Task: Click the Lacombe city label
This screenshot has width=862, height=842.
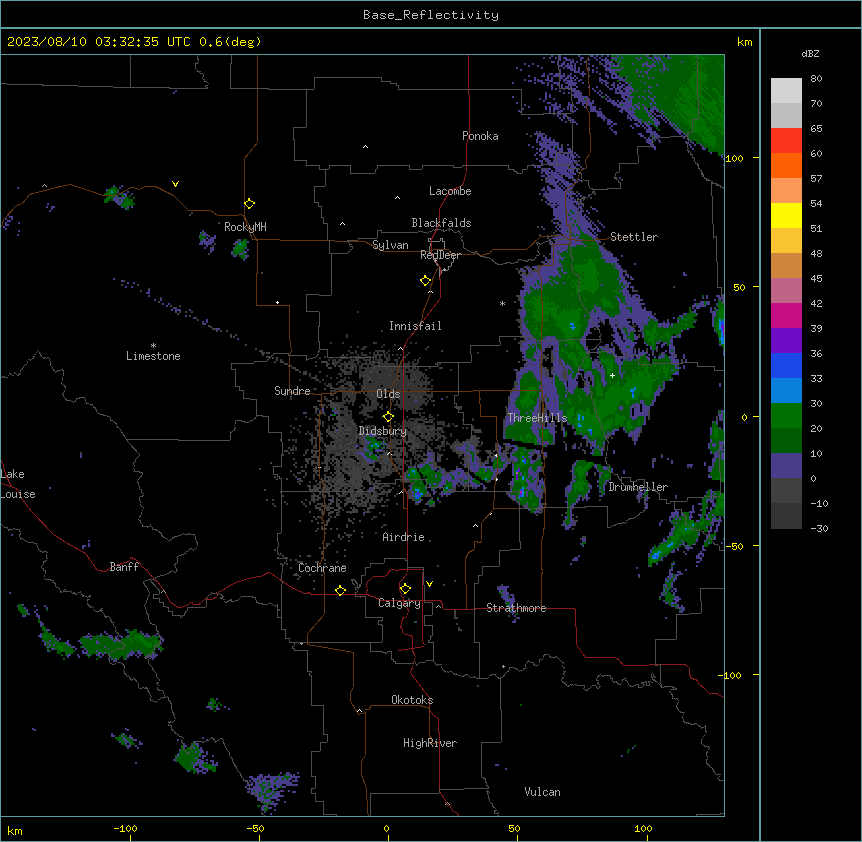Action: click(x=450, y=191)
